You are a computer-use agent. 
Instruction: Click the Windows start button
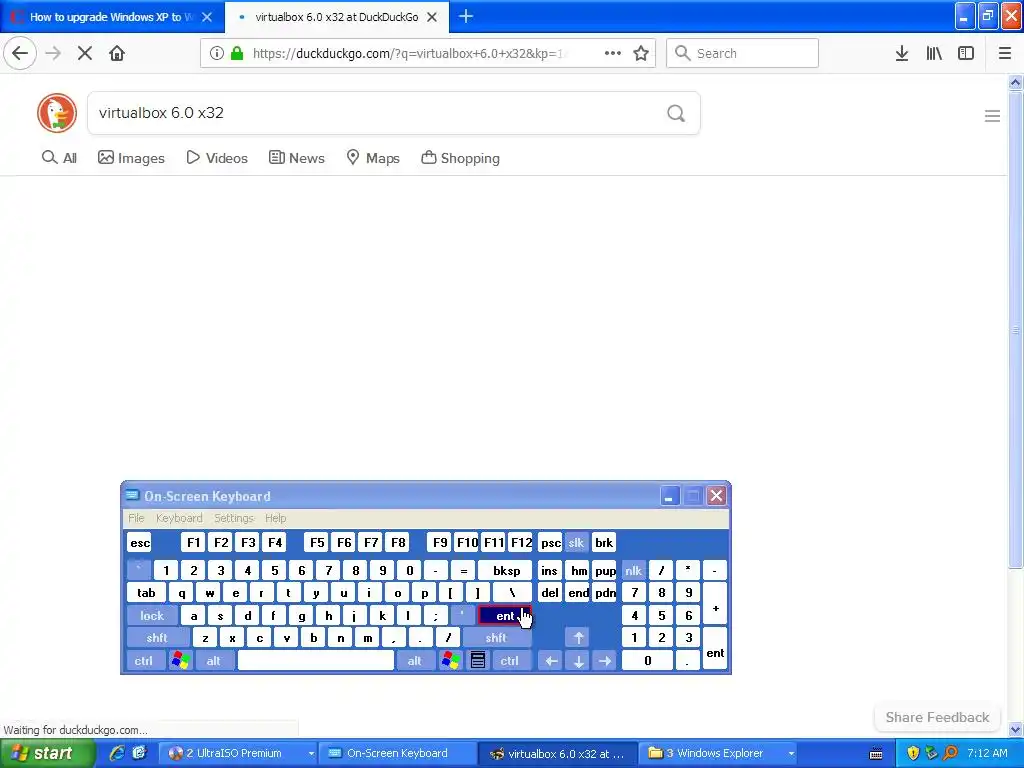pos(48,753)
